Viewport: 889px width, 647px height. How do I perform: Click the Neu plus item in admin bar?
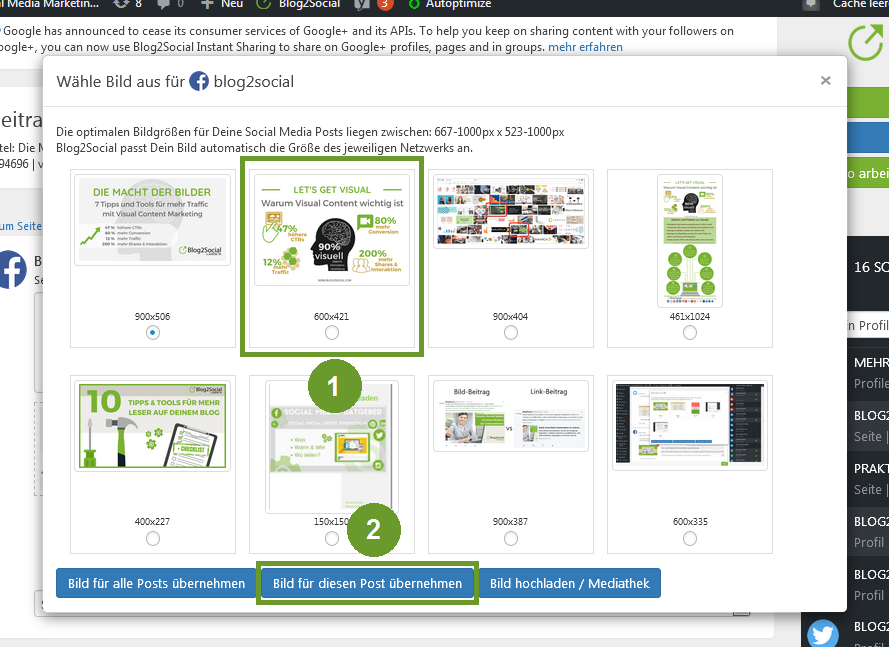click(222, 4)
